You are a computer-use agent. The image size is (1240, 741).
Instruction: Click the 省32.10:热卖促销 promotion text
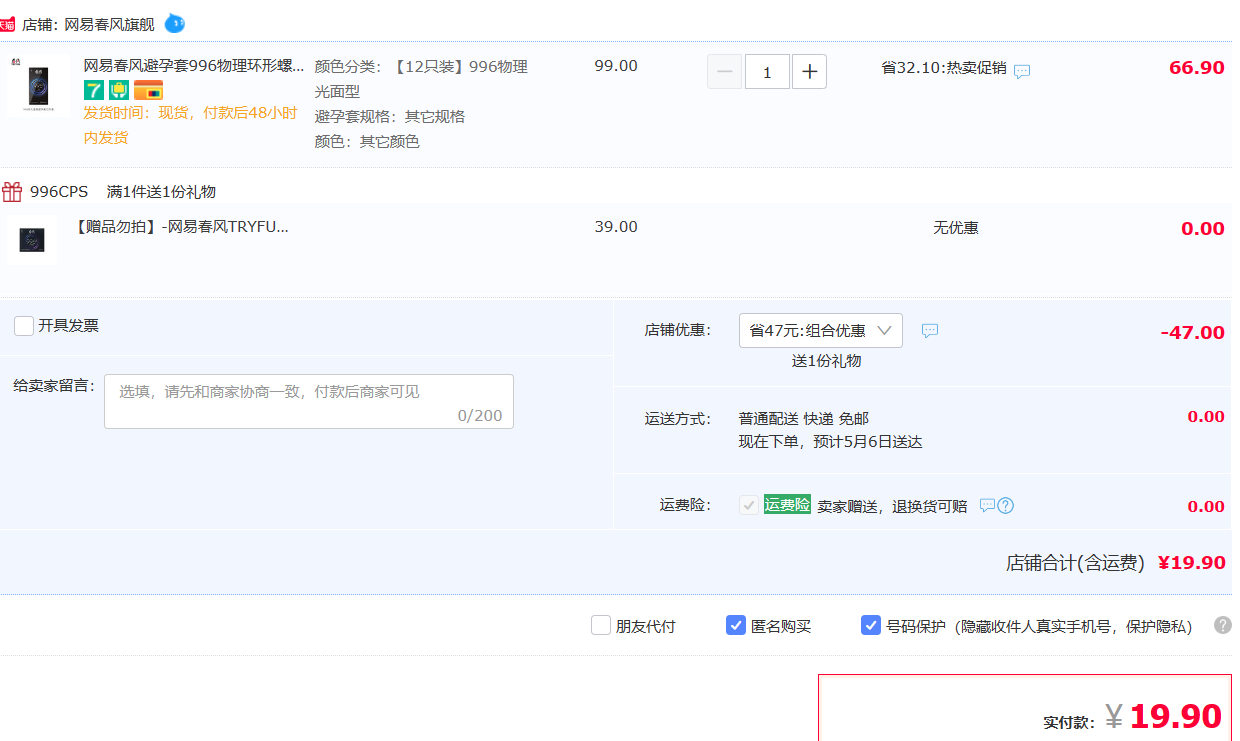[944, 68]
